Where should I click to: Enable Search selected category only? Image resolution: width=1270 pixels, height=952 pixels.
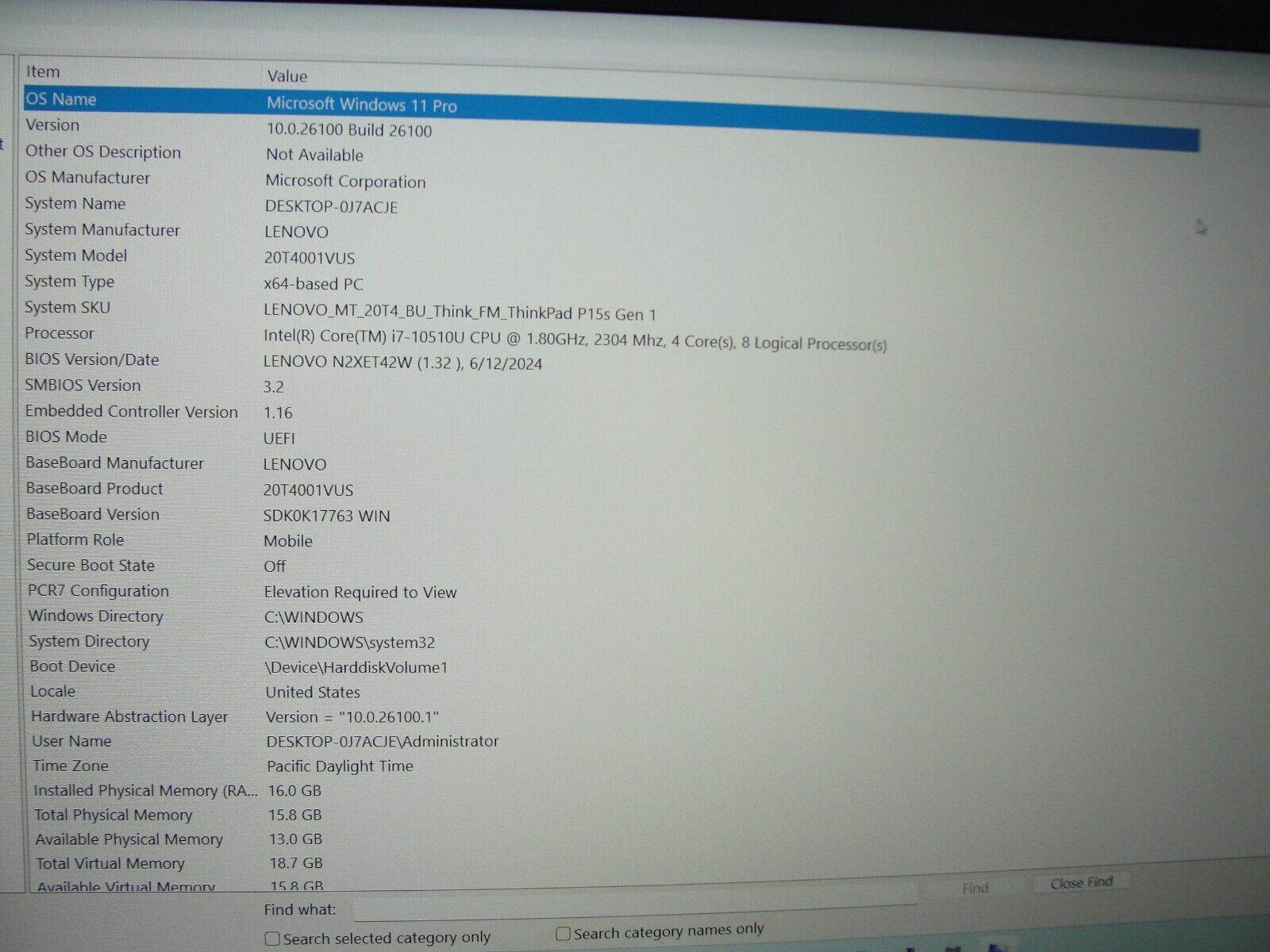(271, 938)
